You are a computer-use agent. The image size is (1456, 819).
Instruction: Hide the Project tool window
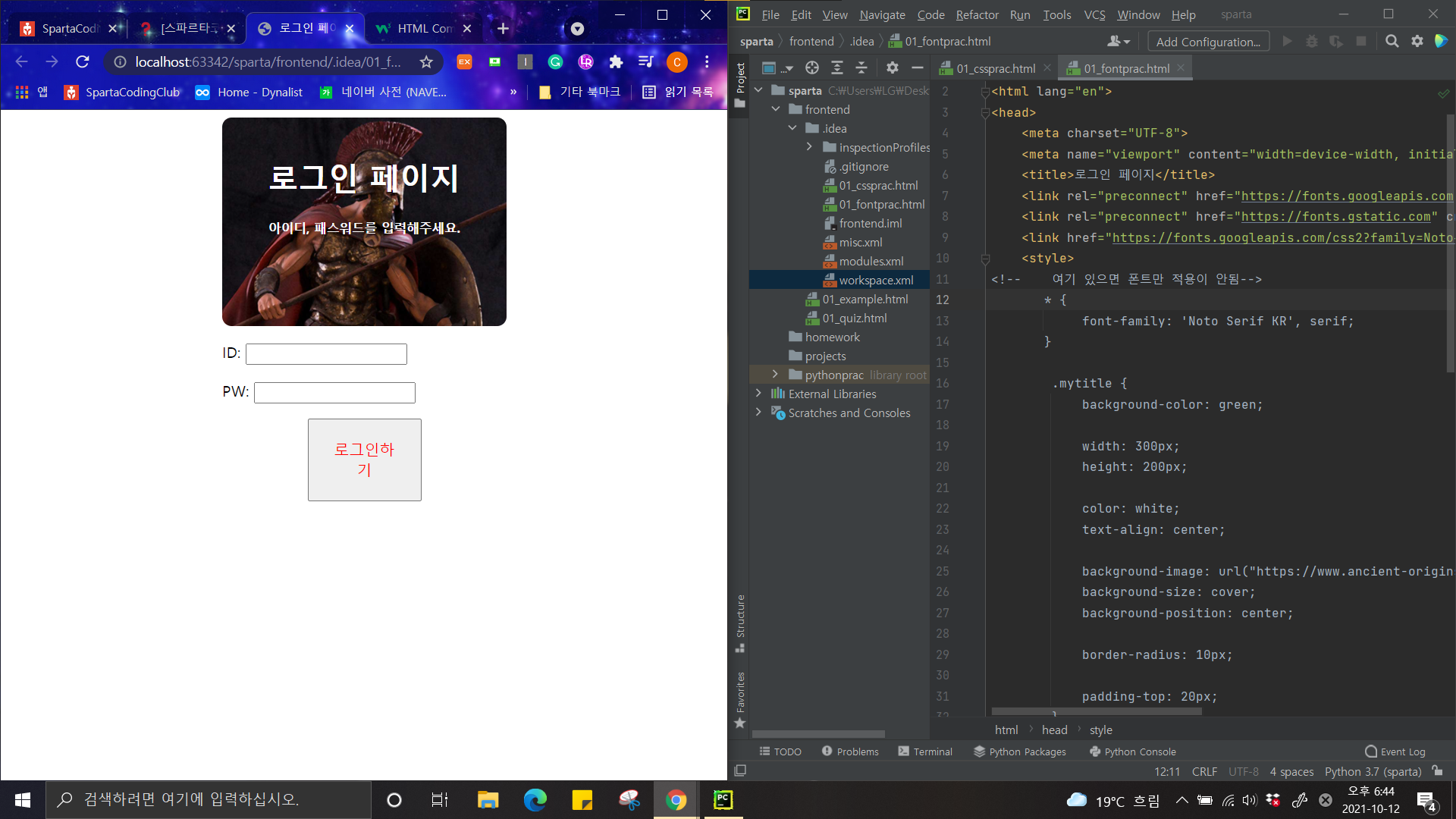click(x=917, y=68)
